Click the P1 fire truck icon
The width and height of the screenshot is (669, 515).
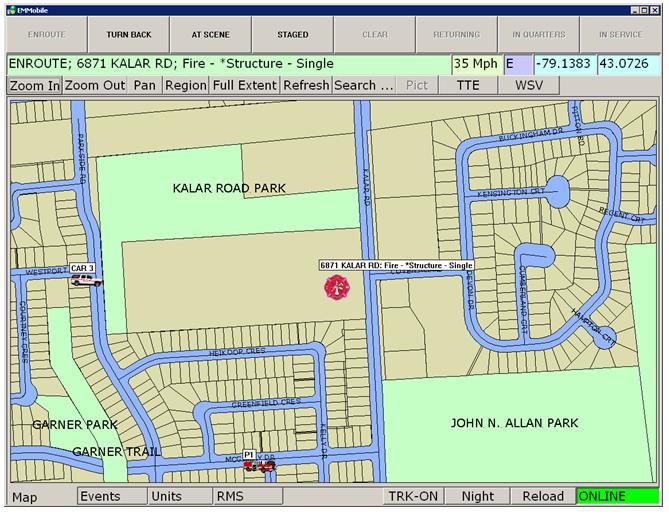point(259,465)
